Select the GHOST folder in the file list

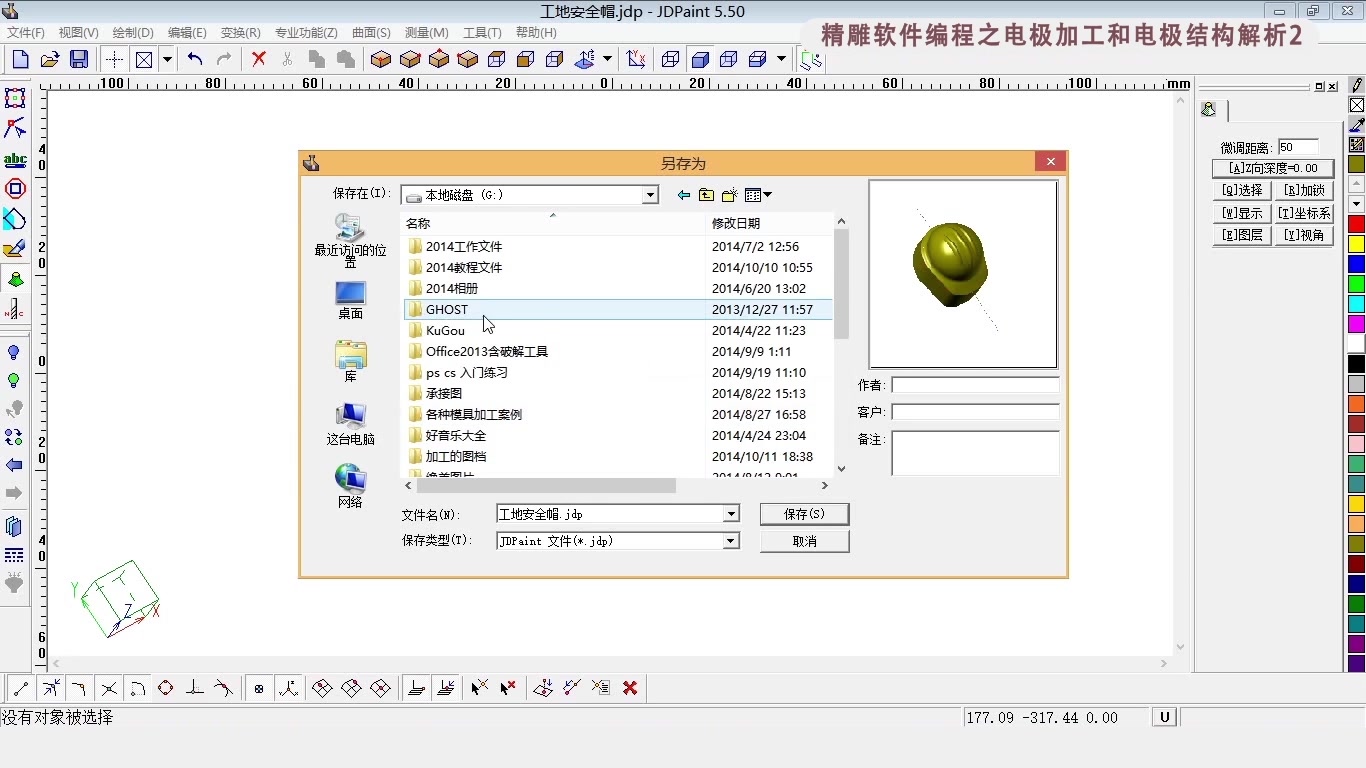[x=447, y=309]
